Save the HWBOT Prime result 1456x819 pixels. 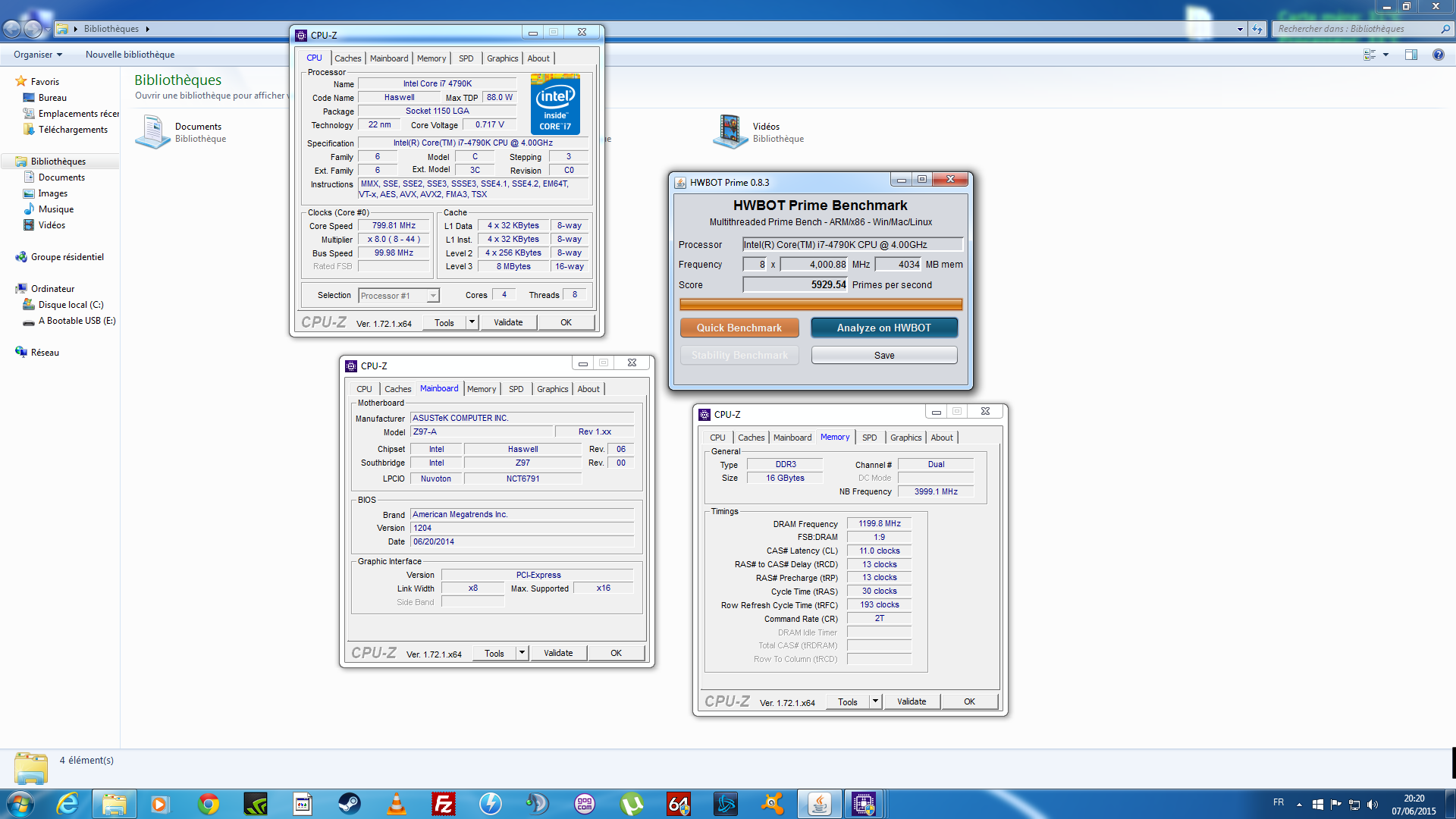coord(884,355)
